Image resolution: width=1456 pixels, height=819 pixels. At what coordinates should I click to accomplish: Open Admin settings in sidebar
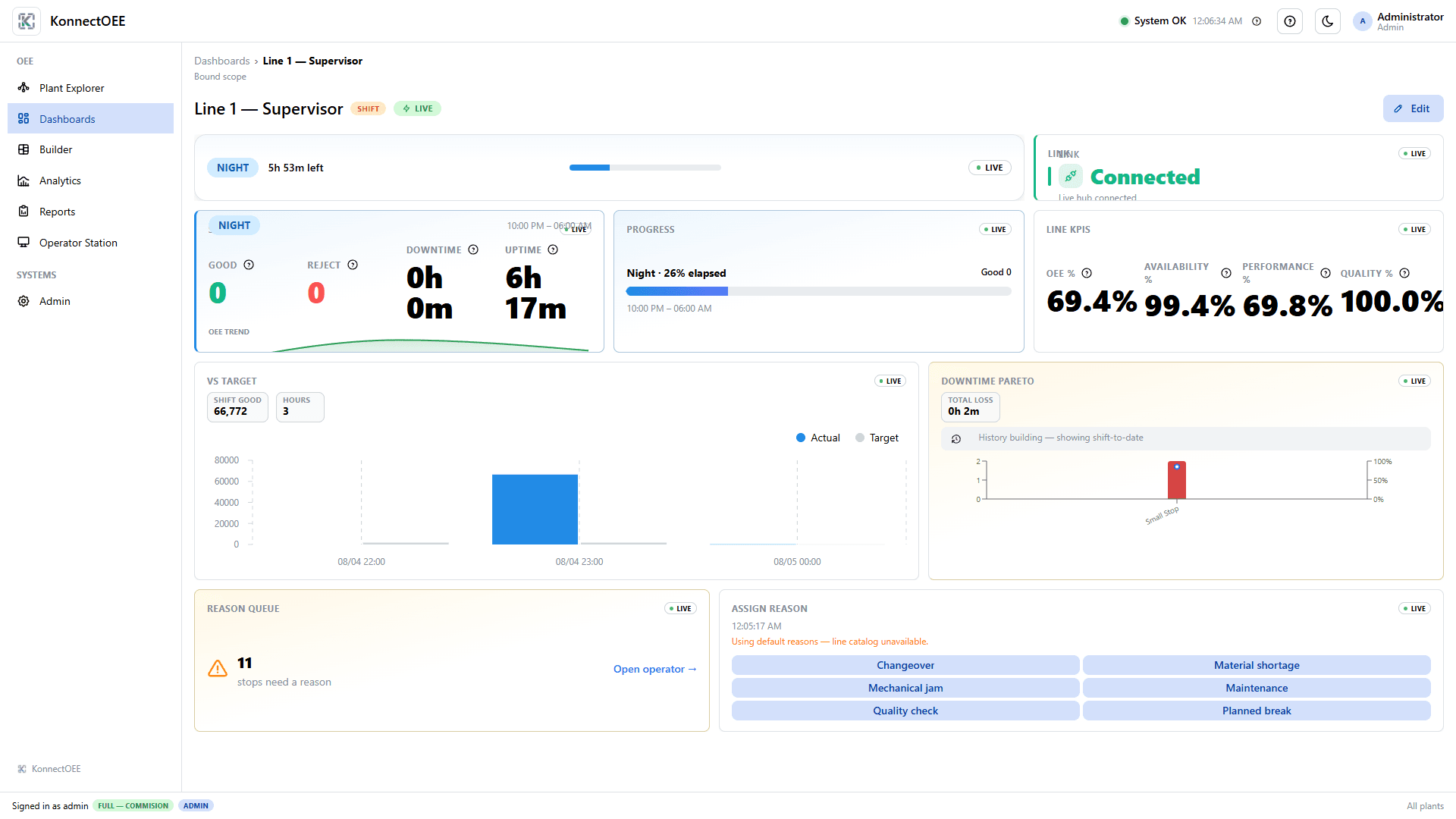pos(90,301)
